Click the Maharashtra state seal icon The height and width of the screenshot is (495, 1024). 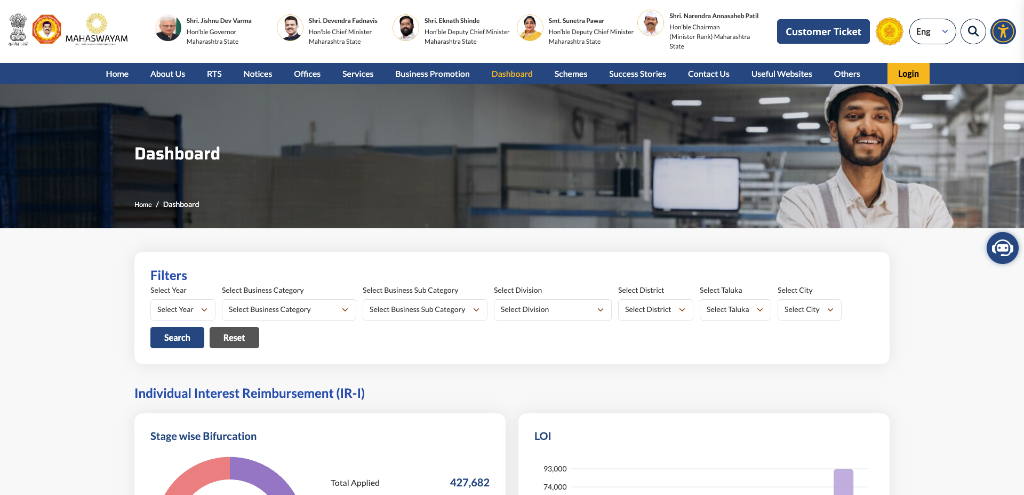(x=889, y=31)
